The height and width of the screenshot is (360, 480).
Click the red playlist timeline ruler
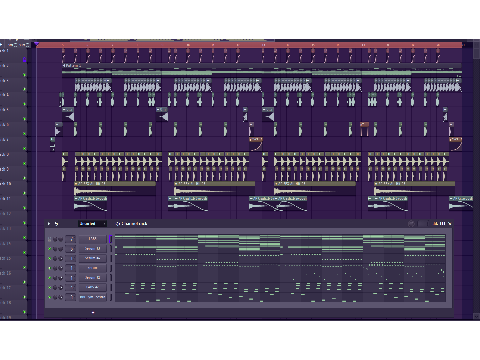click(249, 45)
